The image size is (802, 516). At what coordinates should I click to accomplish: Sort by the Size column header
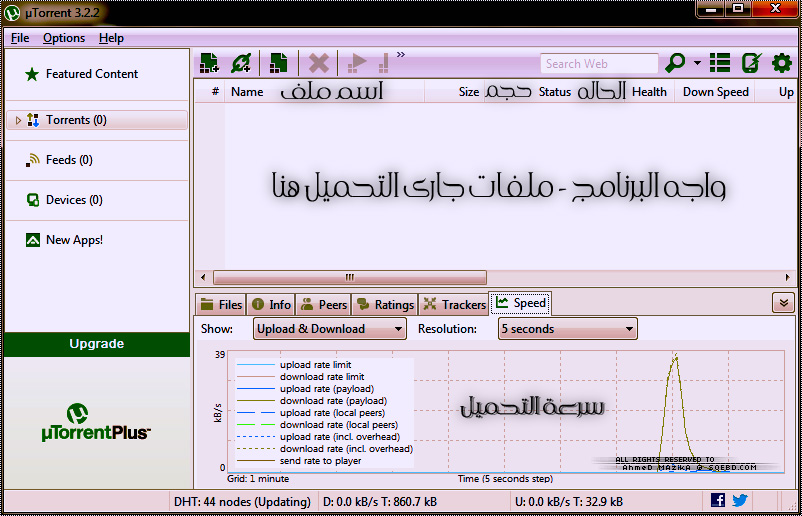click(469, 92)
